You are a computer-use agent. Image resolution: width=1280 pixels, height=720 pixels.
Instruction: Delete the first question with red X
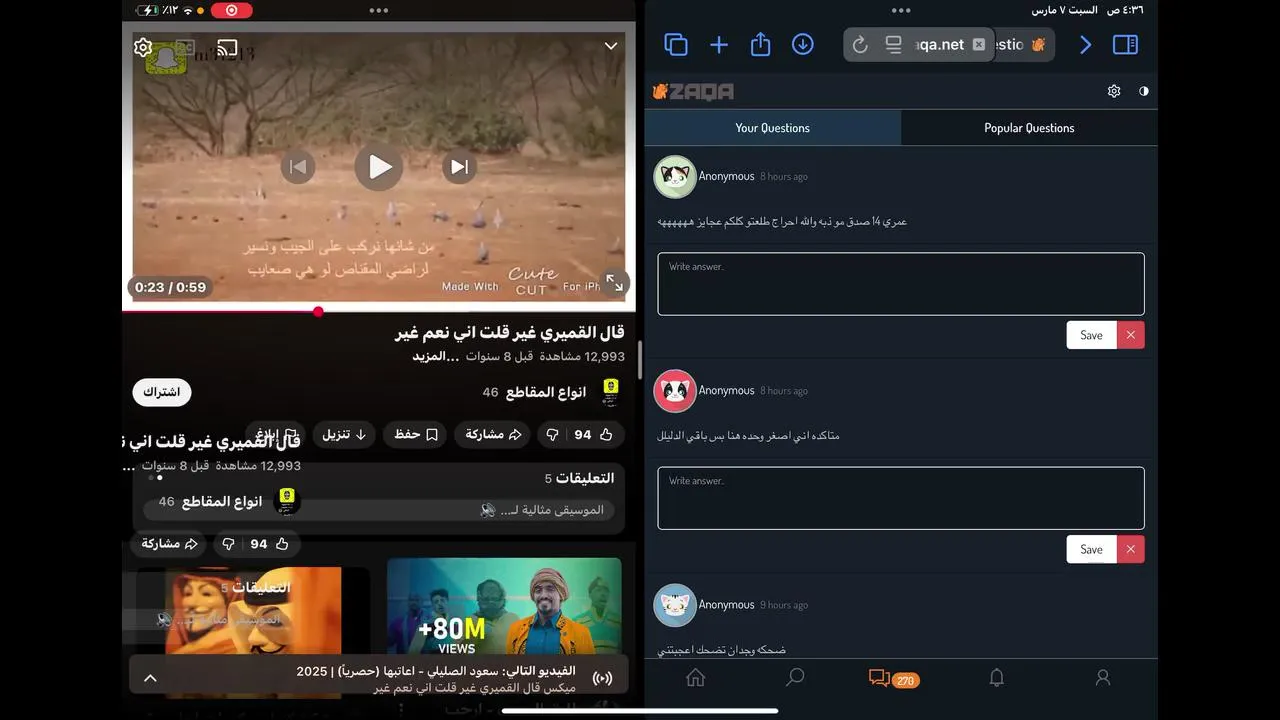(x=1131, y=335)
